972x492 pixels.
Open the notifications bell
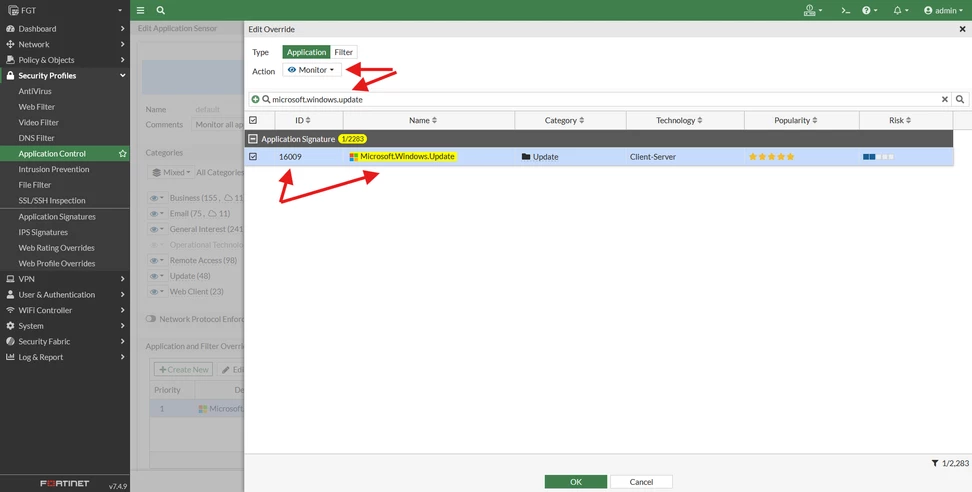point(901,11)
